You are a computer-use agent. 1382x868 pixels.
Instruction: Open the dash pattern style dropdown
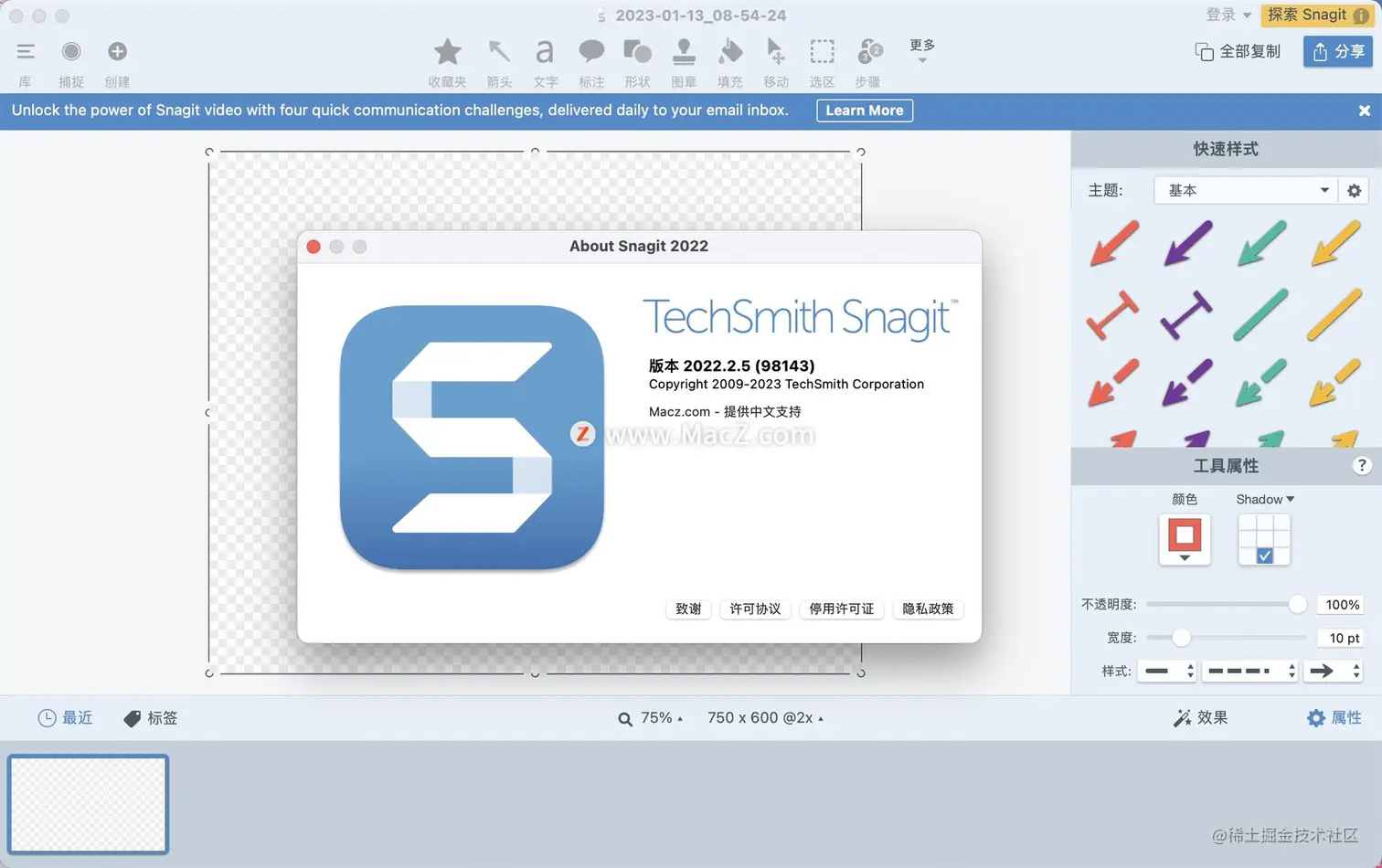(1250, 671)
